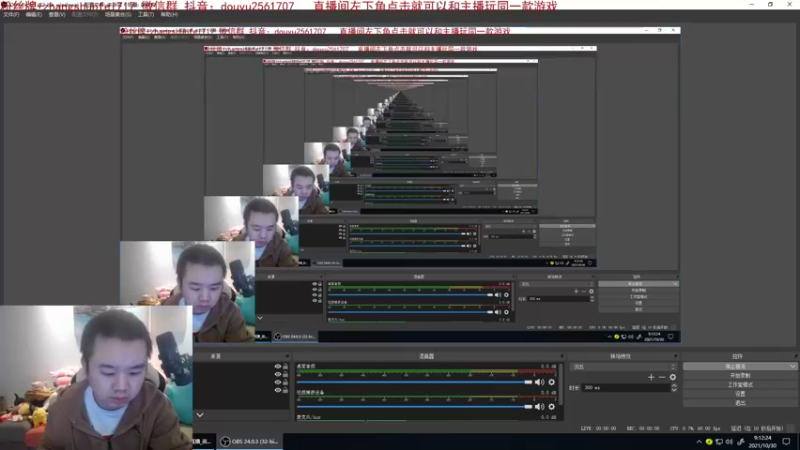The image size is (800, 450).
Task: Enable 工作室模式 studio mode
Action: click(x=740, y=385)
